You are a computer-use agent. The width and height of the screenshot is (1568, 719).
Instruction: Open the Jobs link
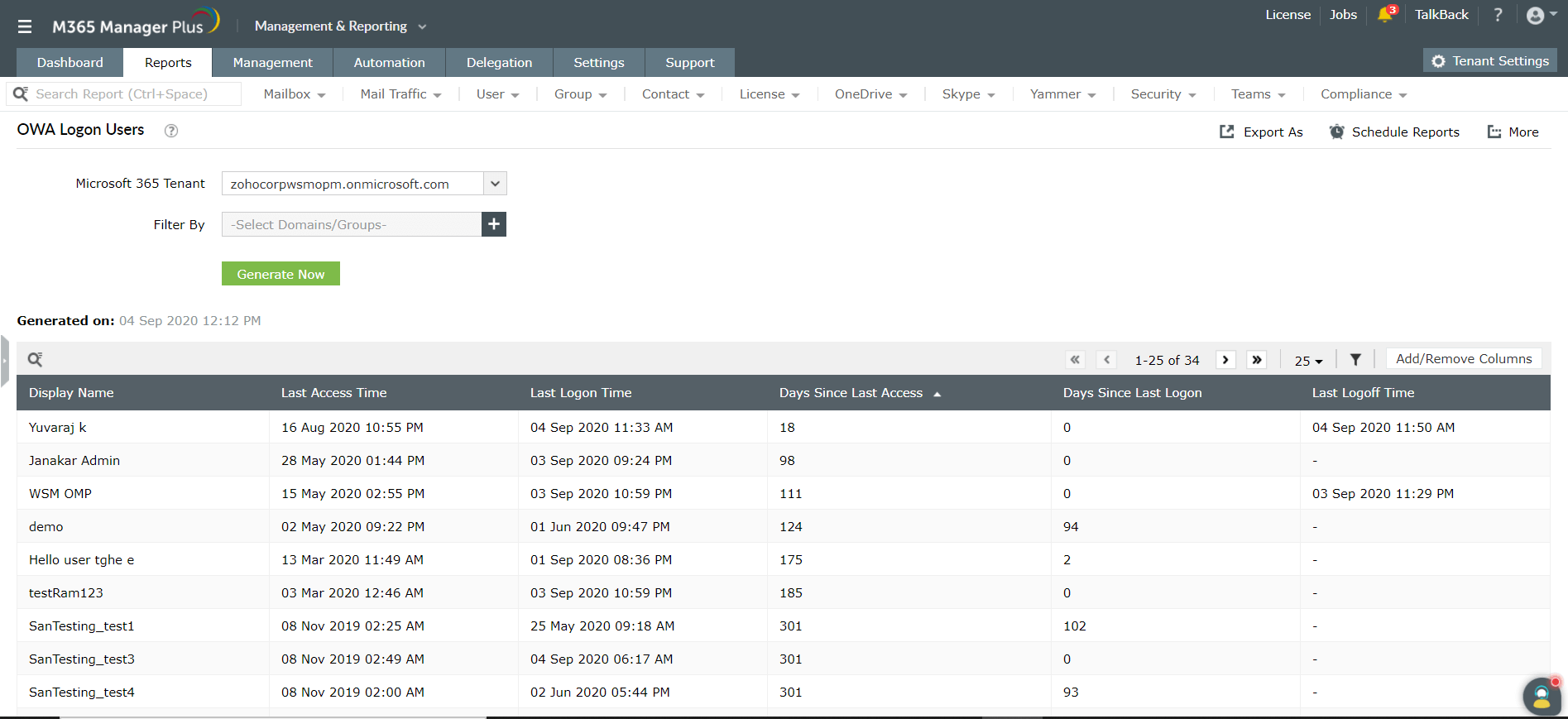(1343, 15)
